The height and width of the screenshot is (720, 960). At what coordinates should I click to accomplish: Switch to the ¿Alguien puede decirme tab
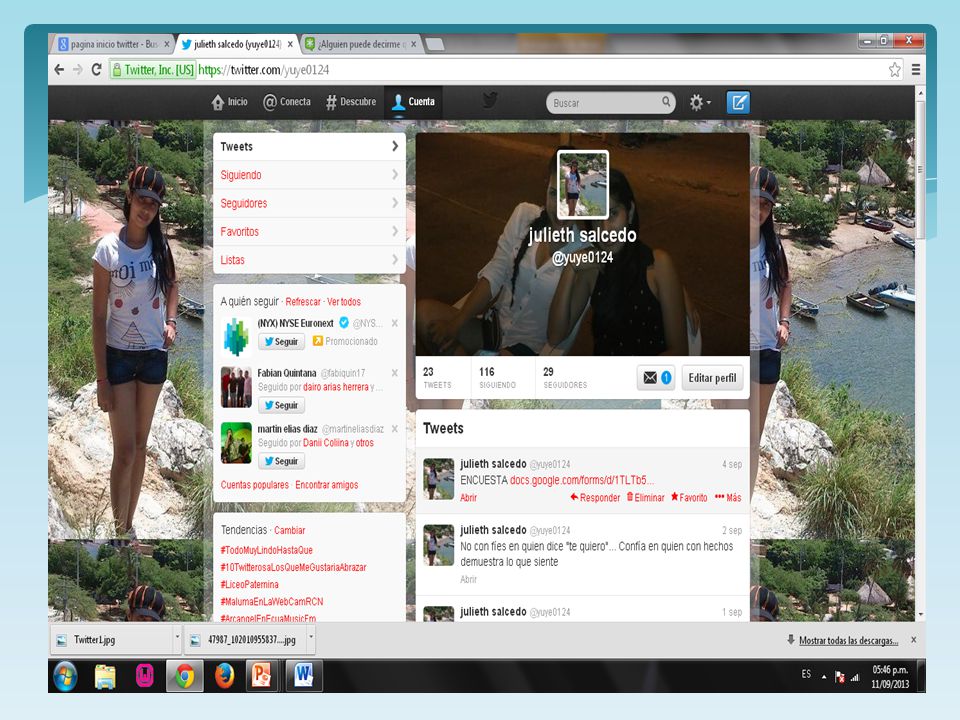tap(360, 44)
